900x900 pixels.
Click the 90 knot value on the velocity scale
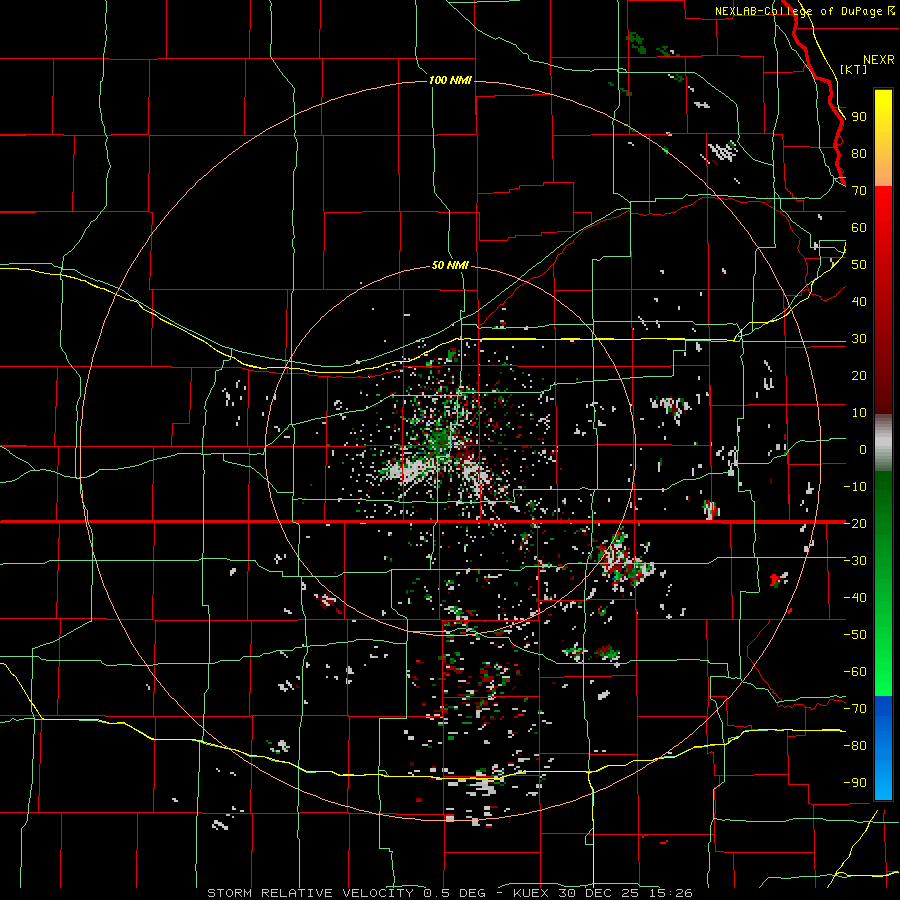coord(859,117)
